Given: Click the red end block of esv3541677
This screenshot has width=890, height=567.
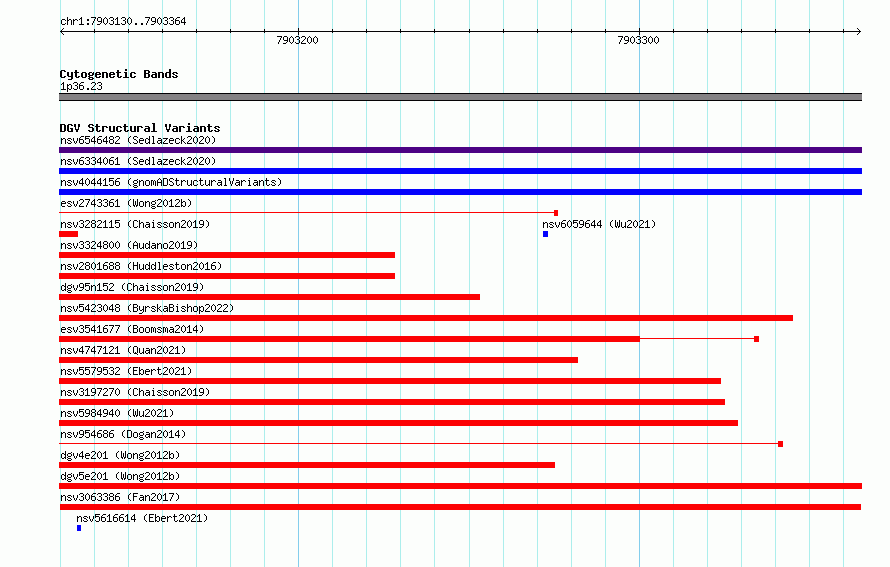Looking at the screenshot, I should pos(757,339).
